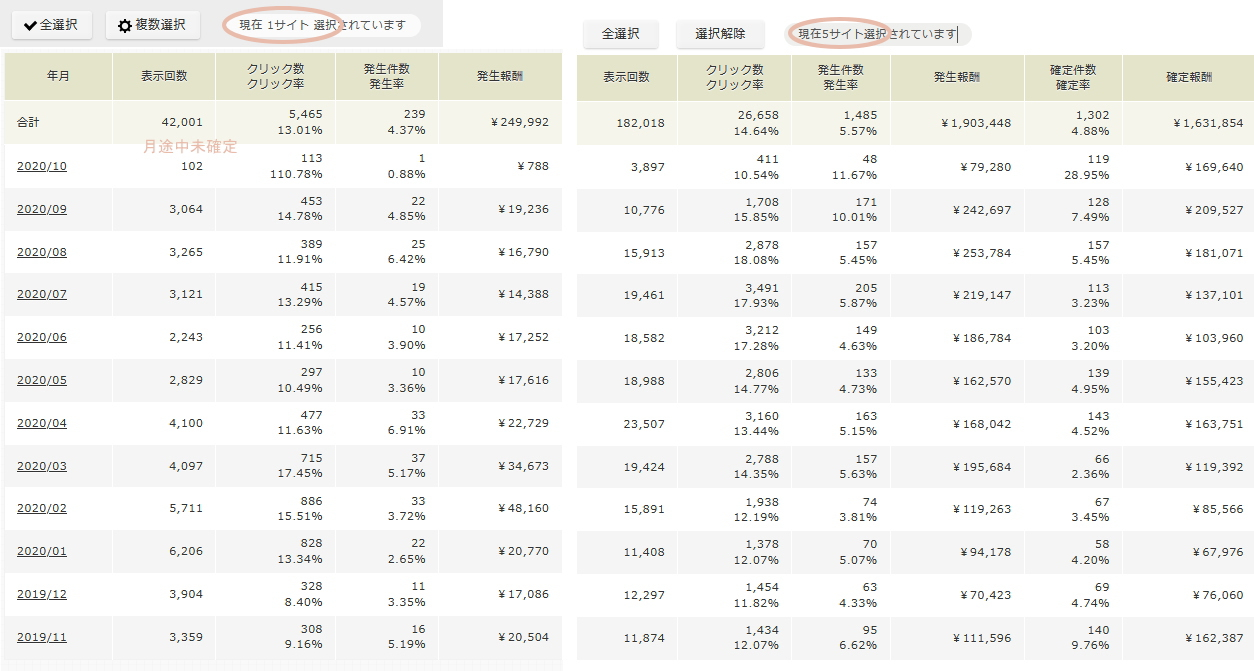View the 2019/12 month link
Viewport: 1254px width, 671px height.
click(42, 594)
